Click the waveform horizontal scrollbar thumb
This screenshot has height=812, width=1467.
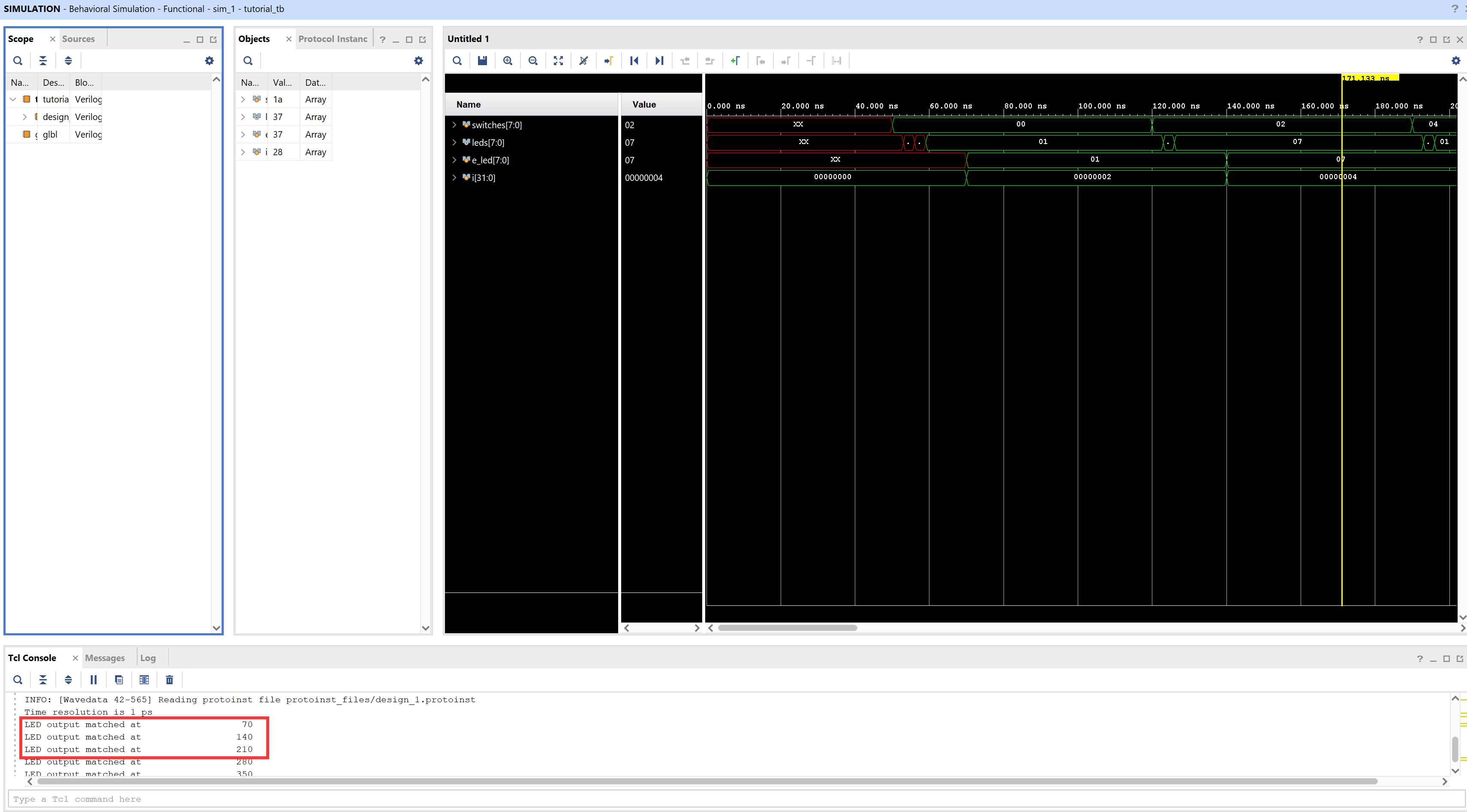(x=787, y=628)
